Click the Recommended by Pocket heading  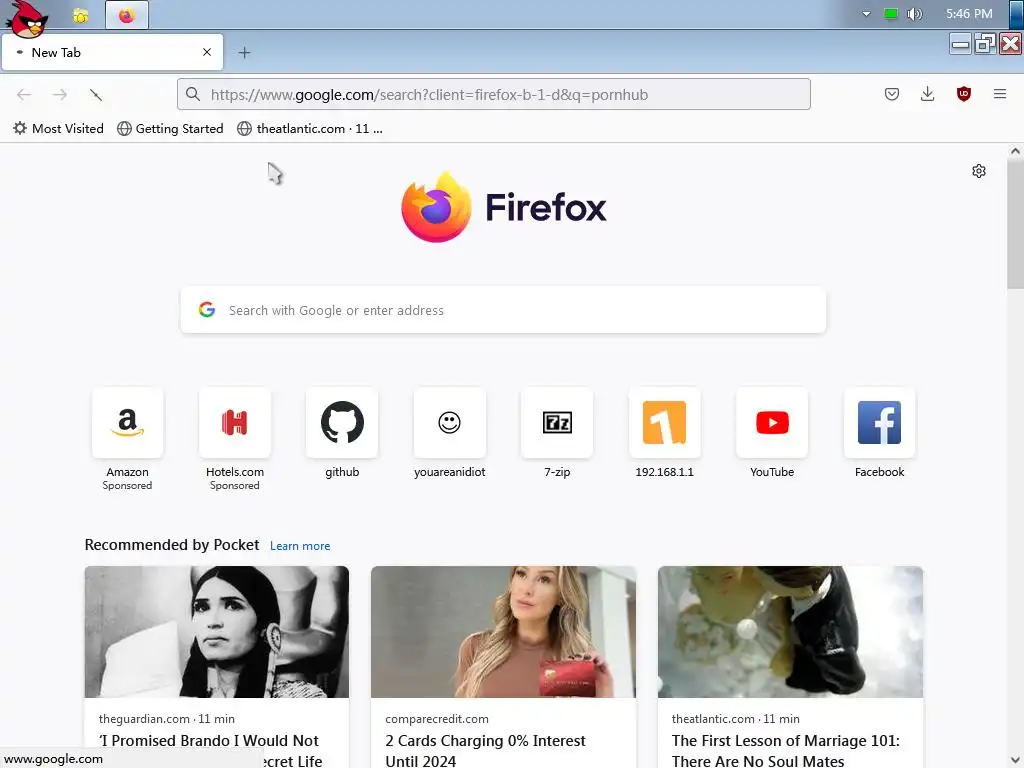(172, 545)
